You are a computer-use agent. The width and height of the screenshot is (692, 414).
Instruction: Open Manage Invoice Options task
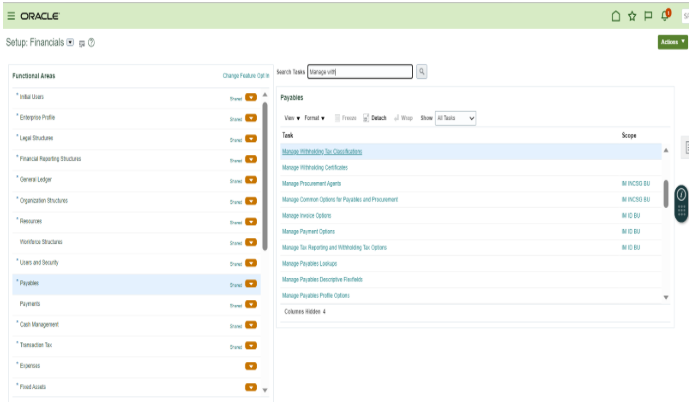306,215
